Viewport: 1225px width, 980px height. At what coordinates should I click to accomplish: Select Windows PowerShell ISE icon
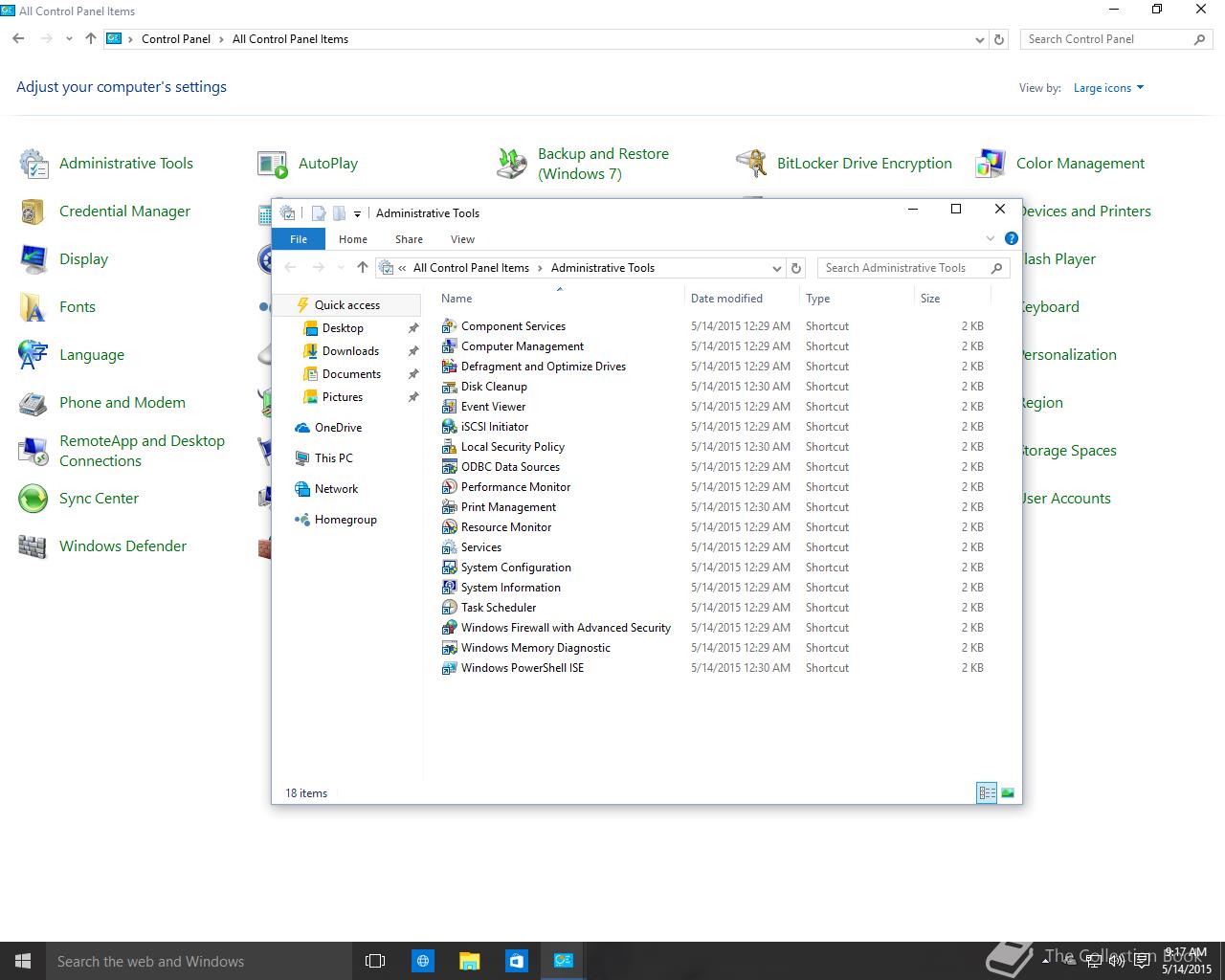449,668
